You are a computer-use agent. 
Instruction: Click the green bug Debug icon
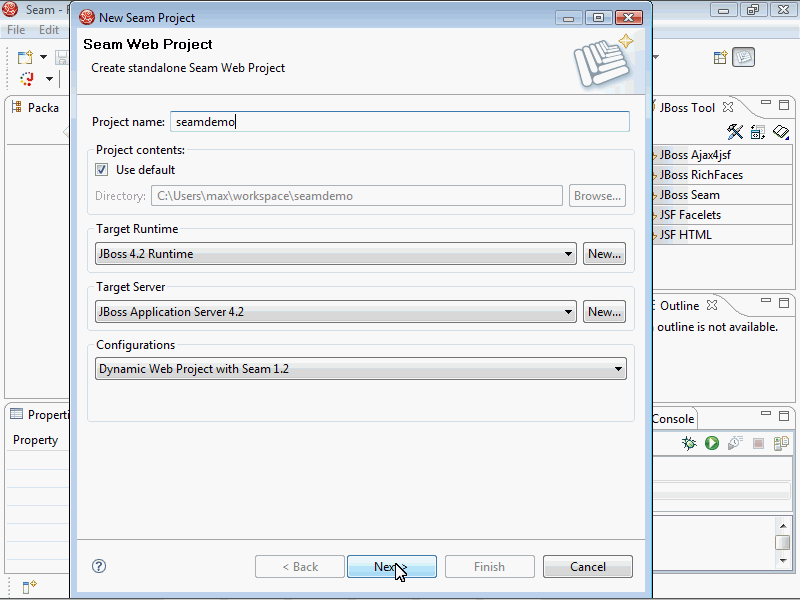(689, 443)
